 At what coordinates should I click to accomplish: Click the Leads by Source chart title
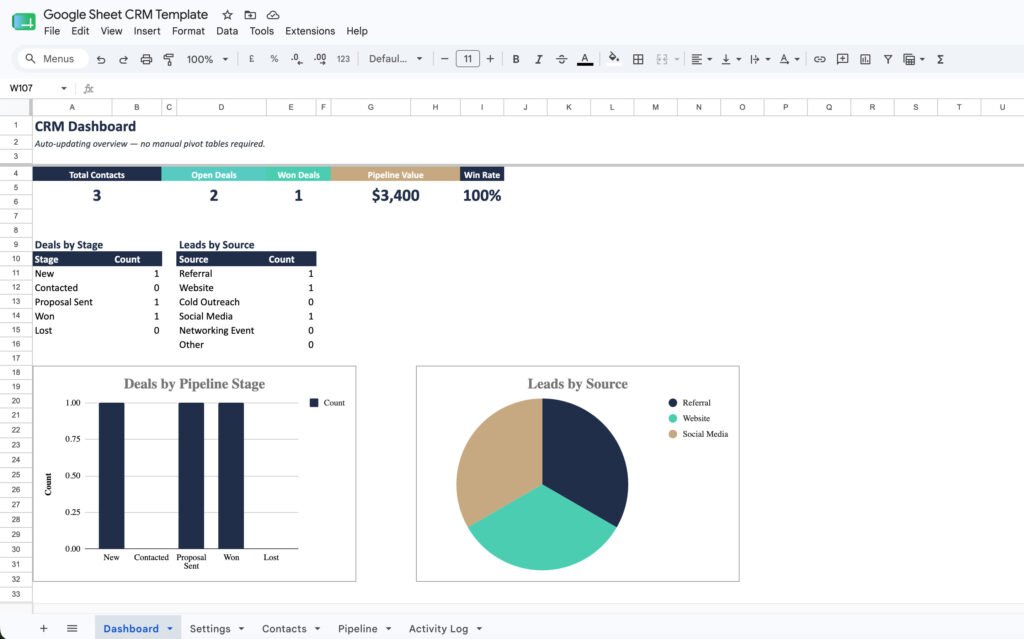point(577,384)
